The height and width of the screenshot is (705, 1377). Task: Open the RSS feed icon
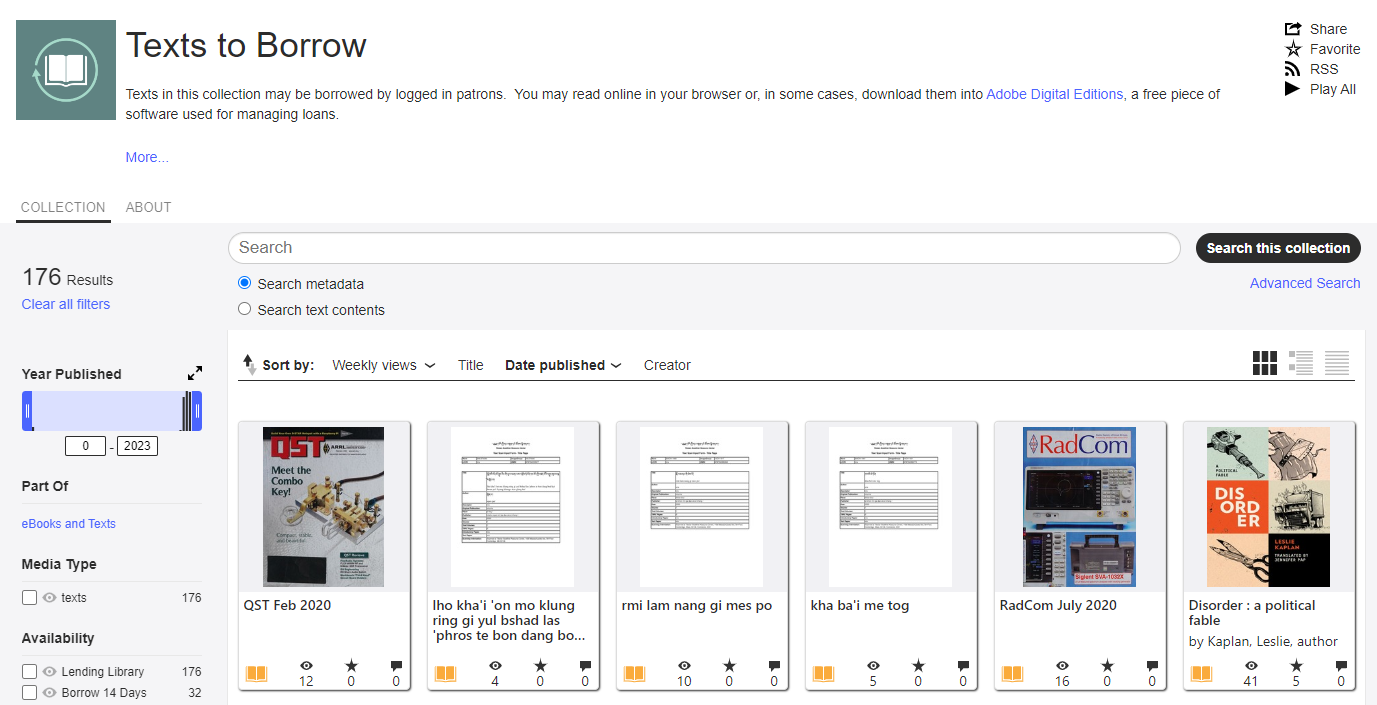(1293, 69)
